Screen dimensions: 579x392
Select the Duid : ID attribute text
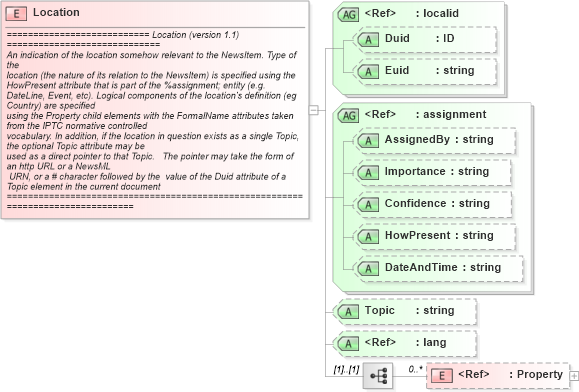pos(419,38)
